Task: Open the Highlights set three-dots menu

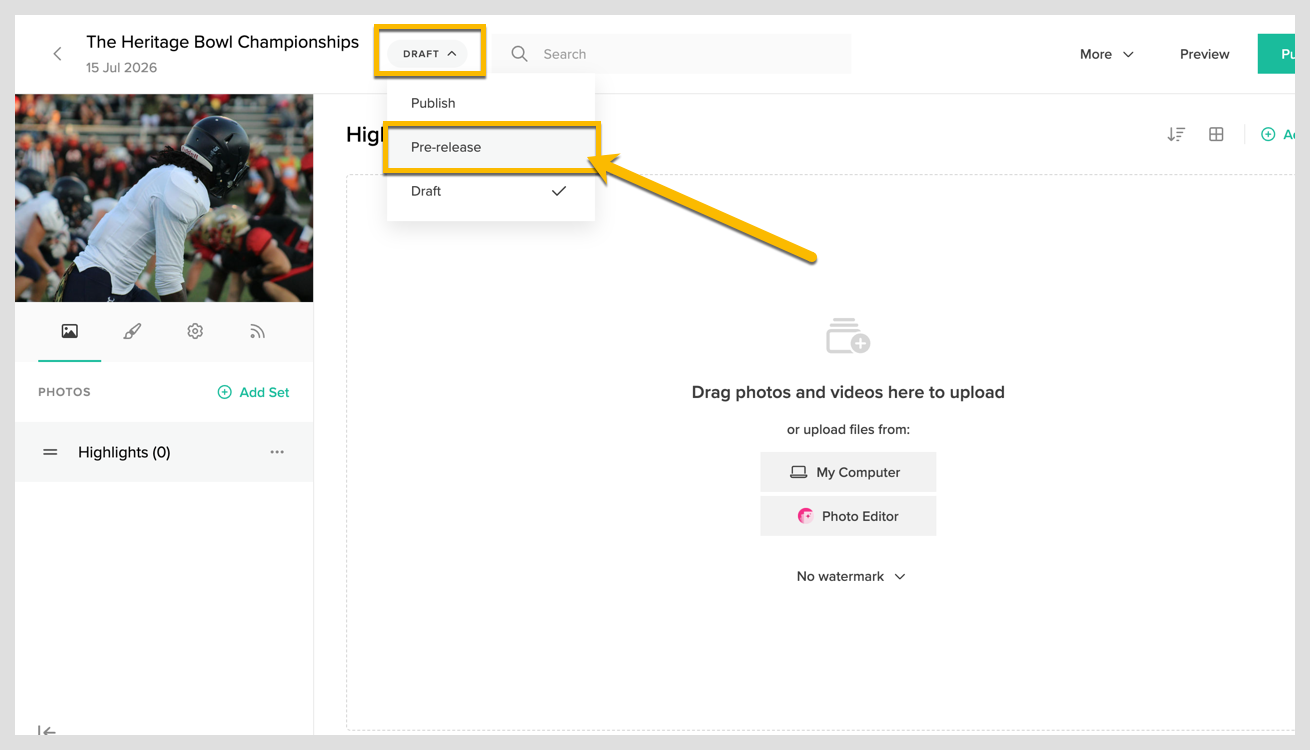Action: pos(277,452)
